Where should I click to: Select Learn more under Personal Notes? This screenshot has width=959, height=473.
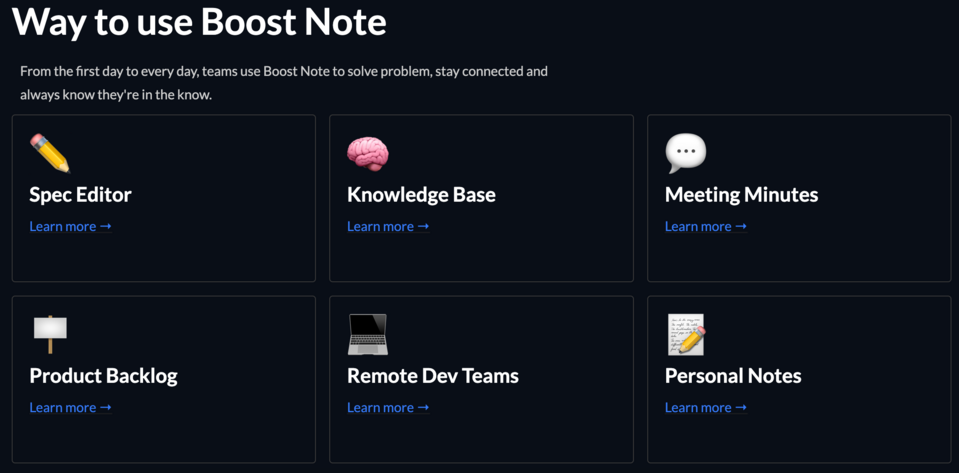click(705, 408)
